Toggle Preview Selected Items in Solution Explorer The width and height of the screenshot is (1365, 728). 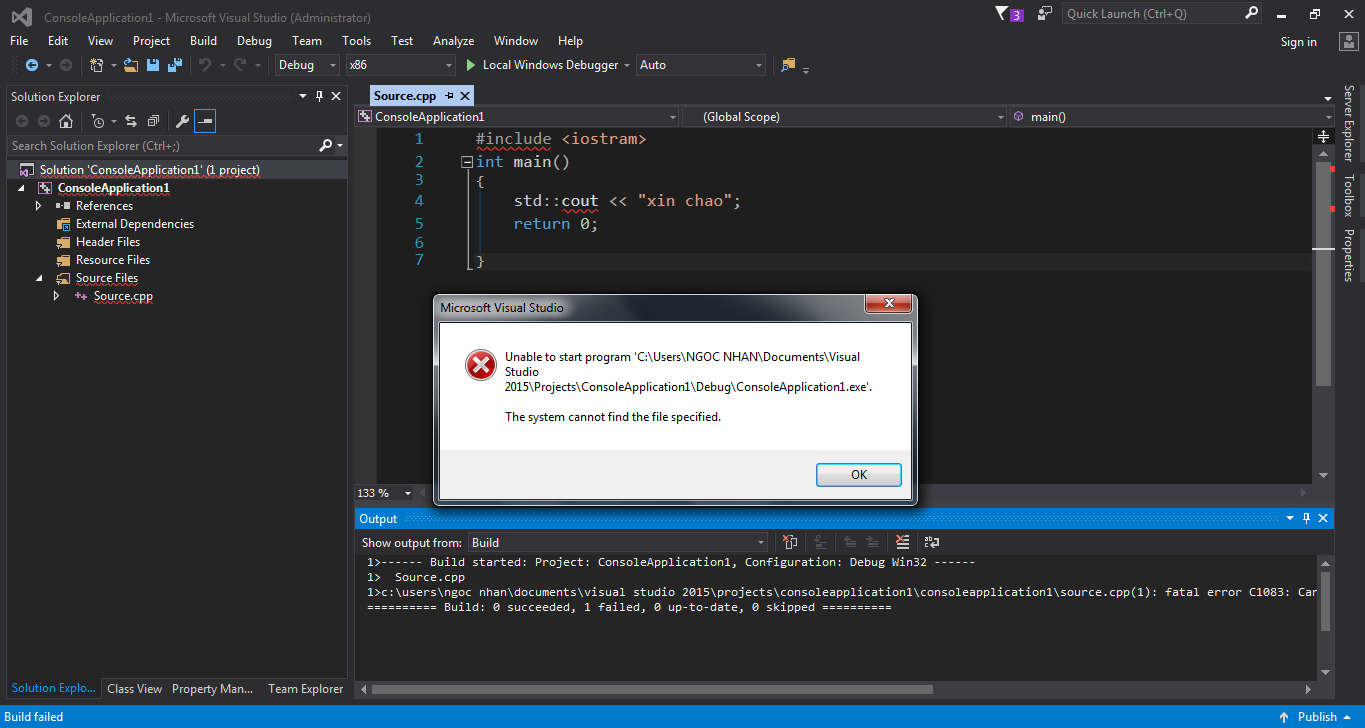tap(205, 121)
